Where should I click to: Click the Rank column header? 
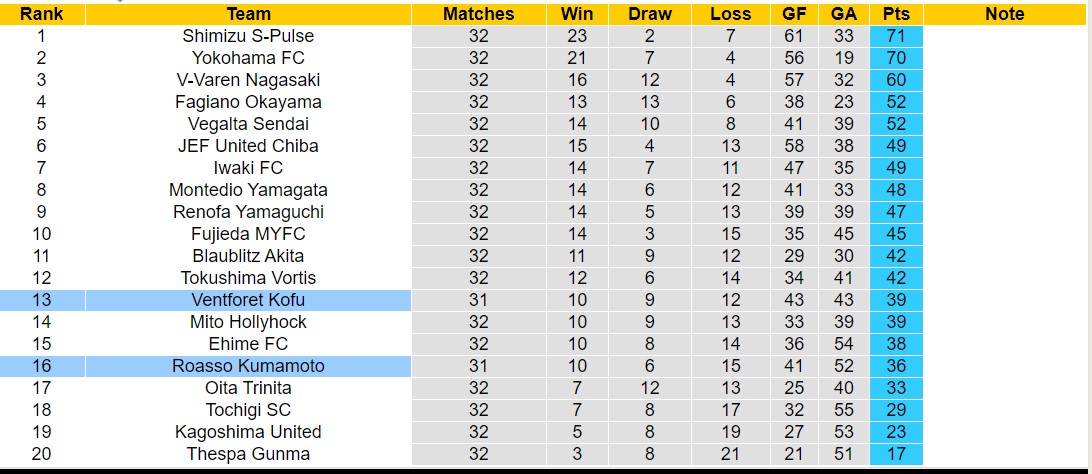[x=42, y=14]
